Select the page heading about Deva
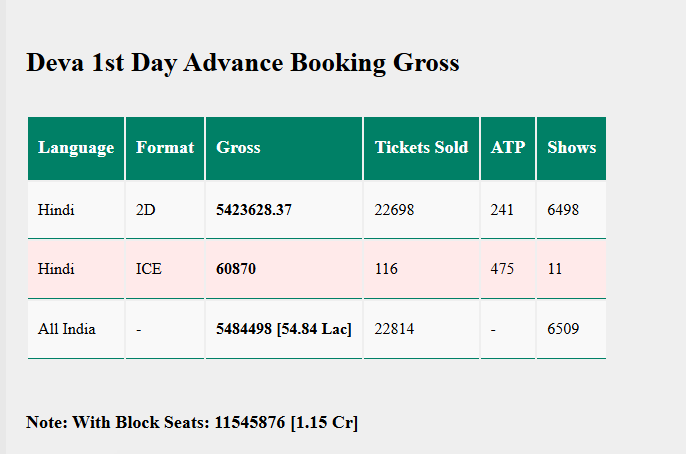The height and width of the screenshot is (454, 686). click(243, 63)
